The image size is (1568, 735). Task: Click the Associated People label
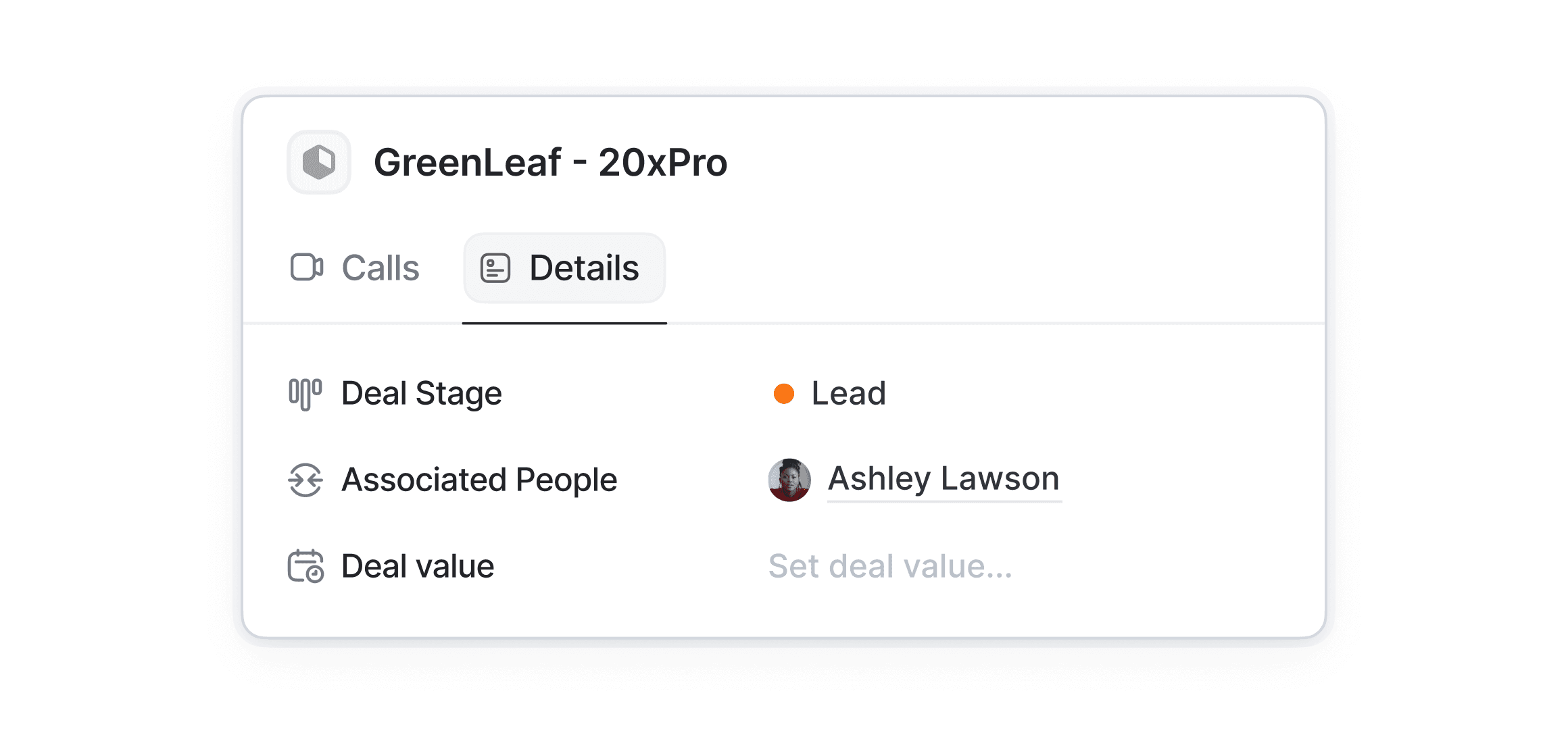479,480
